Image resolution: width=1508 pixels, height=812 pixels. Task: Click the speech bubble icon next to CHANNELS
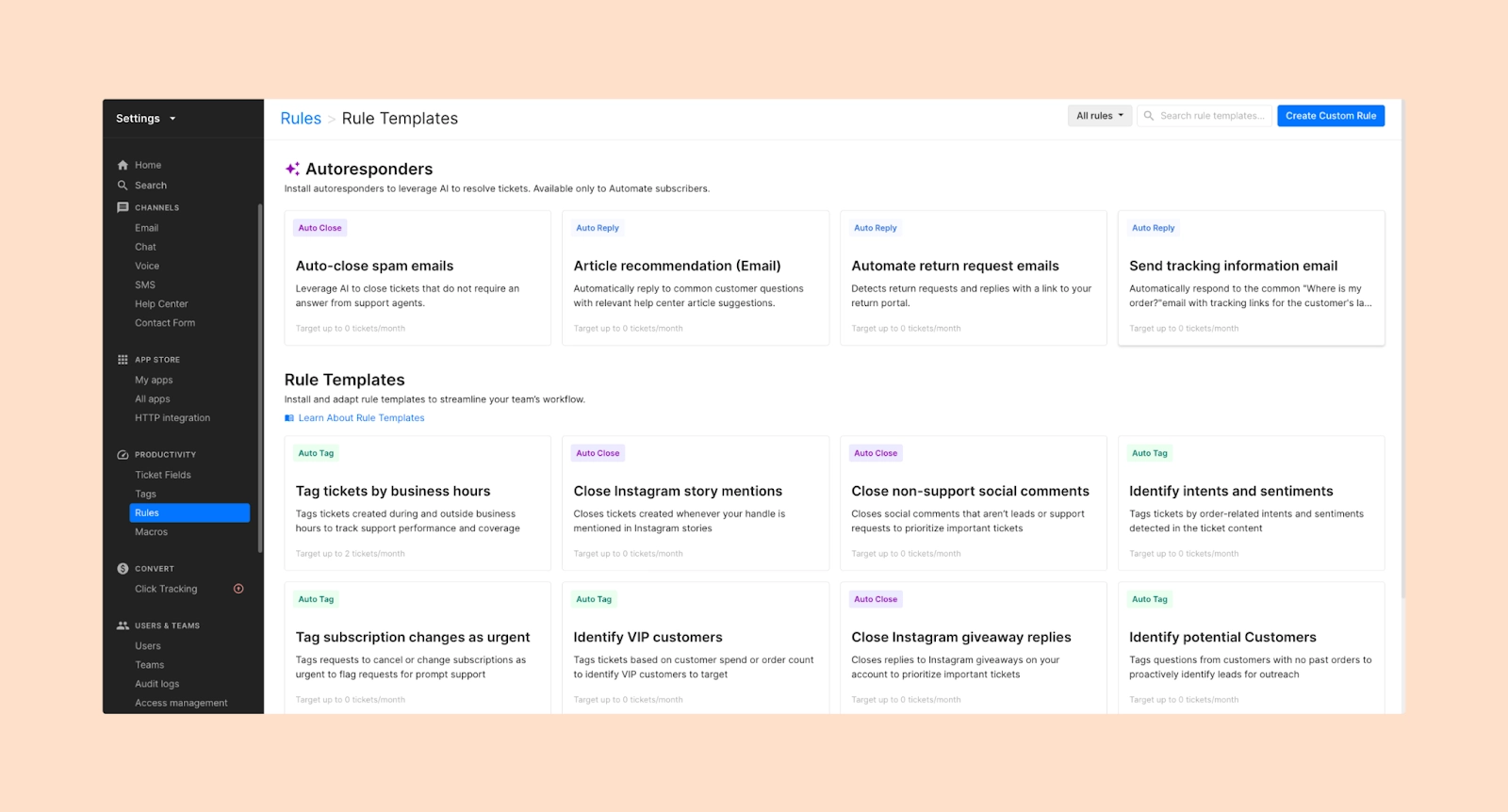[123, 207]
